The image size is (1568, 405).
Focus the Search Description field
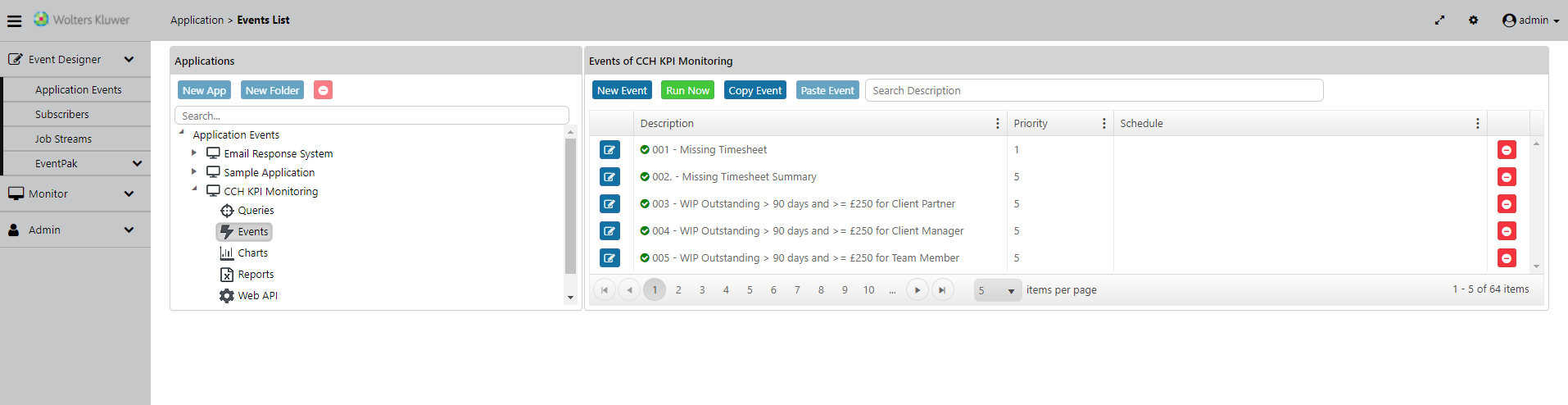(1094, 90)
